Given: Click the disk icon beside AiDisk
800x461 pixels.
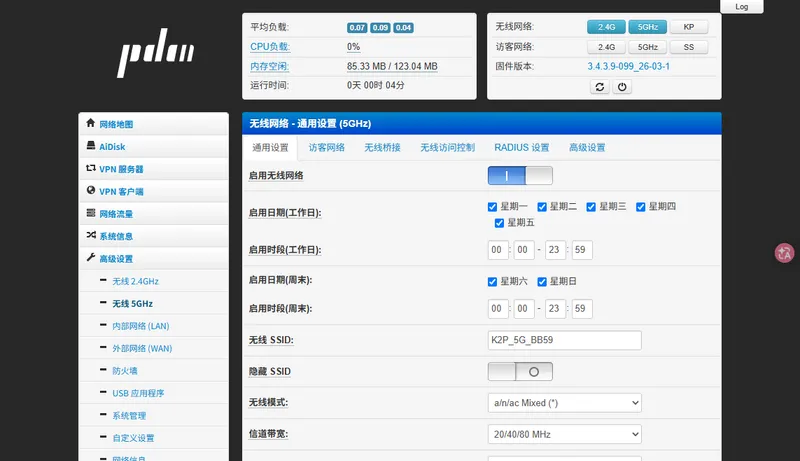Looking at the screenshot, I should tap(91, 145).
